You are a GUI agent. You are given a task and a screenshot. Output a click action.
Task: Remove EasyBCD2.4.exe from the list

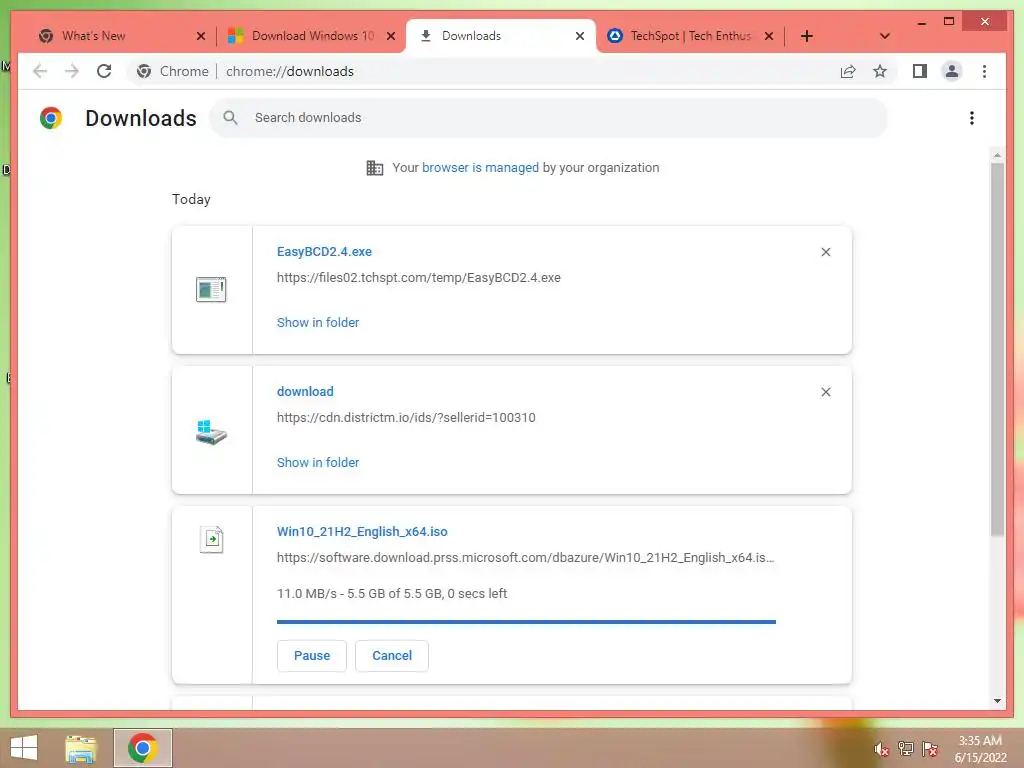[x=825, y=252]
